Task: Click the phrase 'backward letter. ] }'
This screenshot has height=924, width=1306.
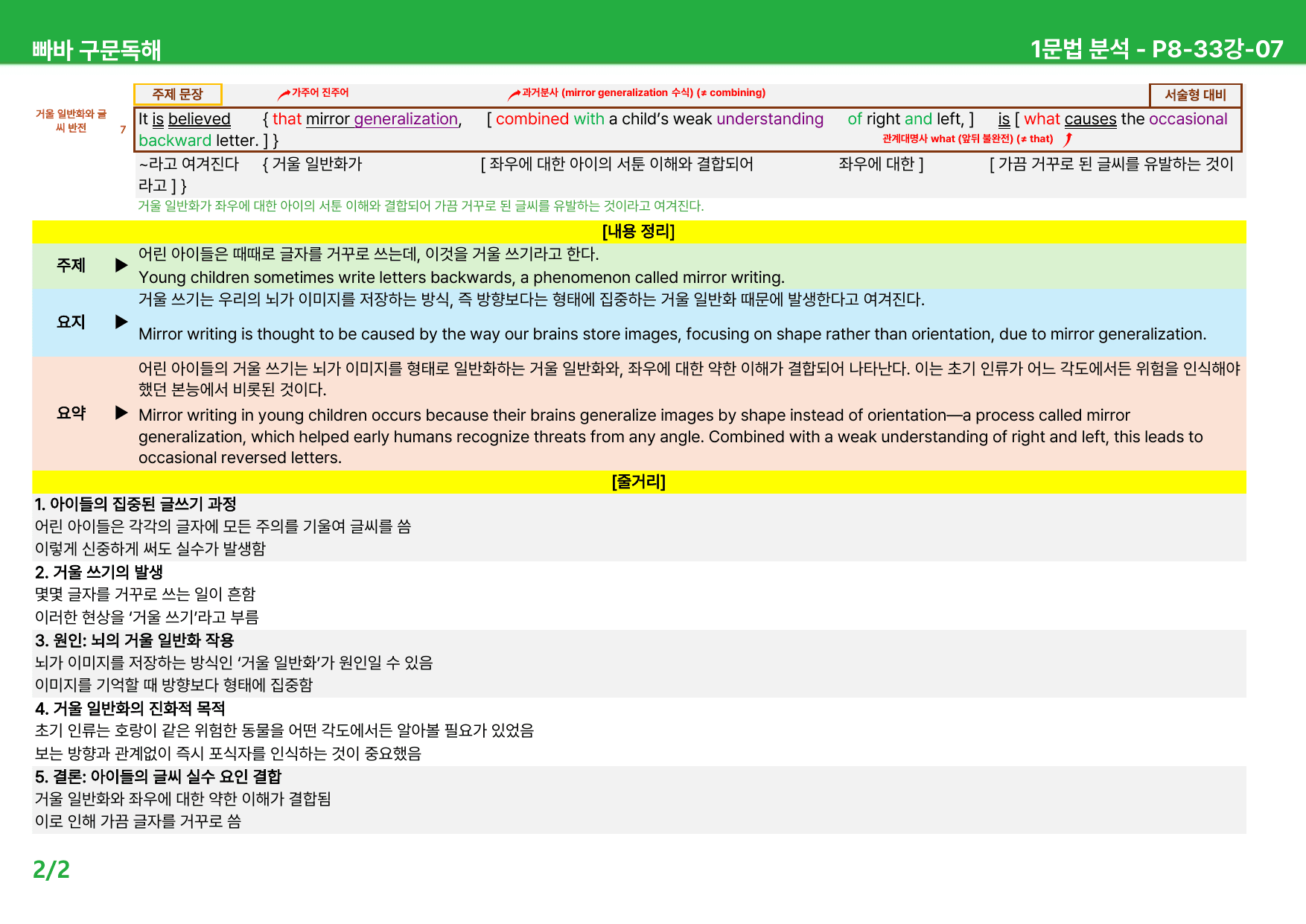Action: 208,141
